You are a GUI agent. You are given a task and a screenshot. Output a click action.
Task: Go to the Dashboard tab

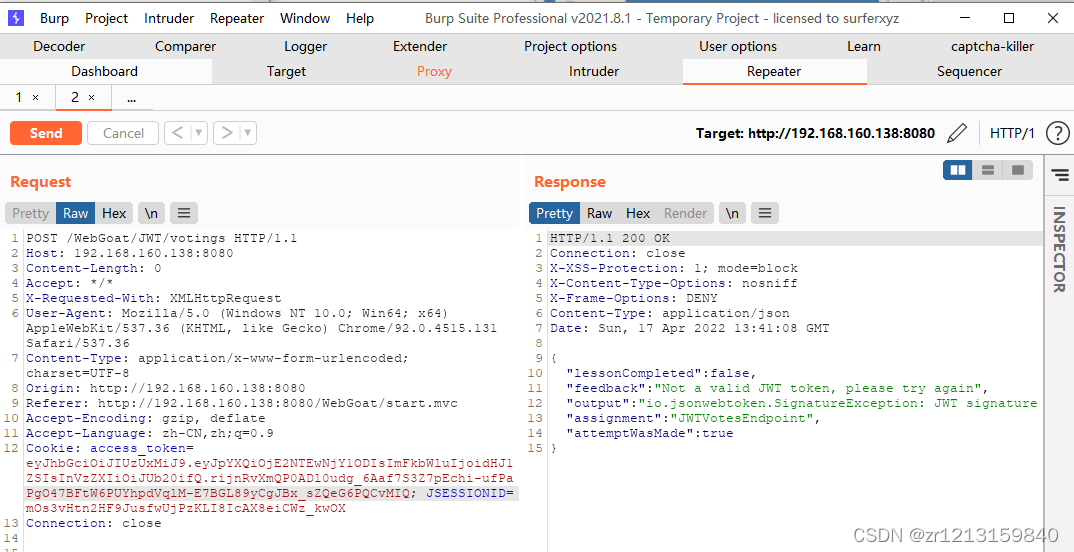tap(104, 71)
